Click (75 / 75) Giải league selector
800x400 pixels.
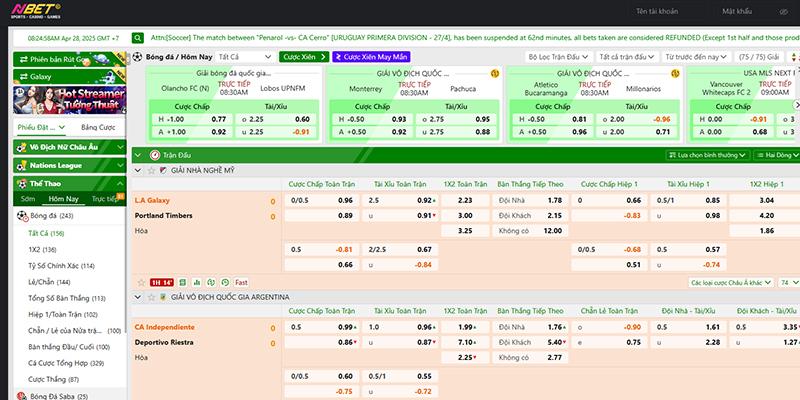pos(759,57)
